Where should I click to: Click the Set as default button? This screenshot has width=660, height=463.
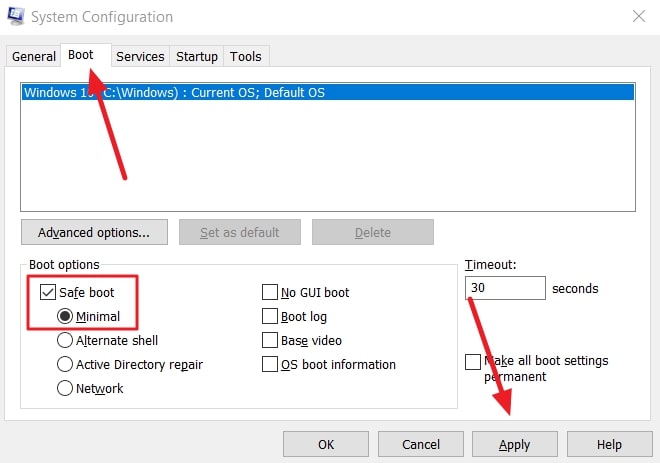(x=240, y=232)
